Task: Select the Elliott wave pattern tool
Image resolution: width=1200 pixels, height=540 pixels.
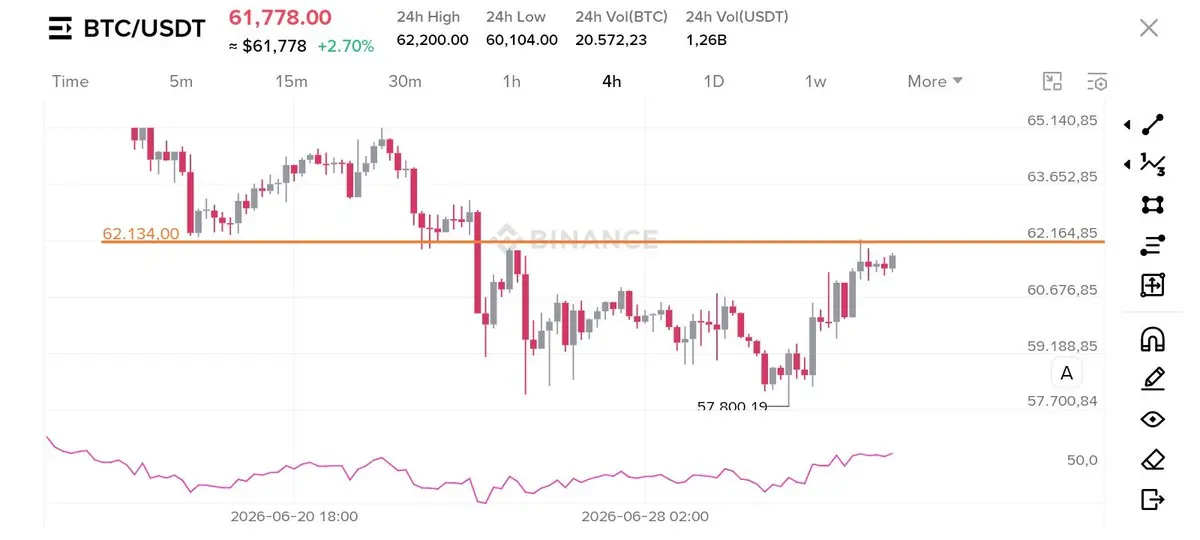Action: click(1153, 163)
